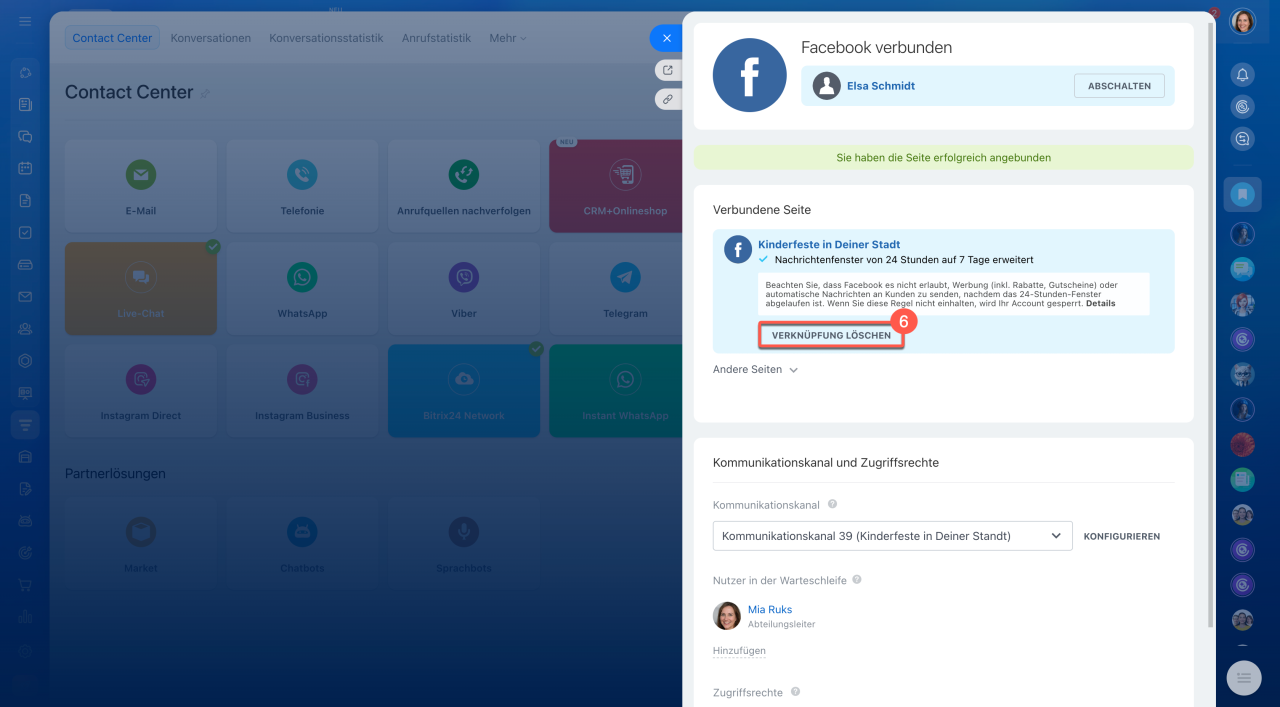The width and height of the screenshot is (1280, 707).
Task: Click help icon beside Kommunikationskanal
Action: click(x=832, y=505)
